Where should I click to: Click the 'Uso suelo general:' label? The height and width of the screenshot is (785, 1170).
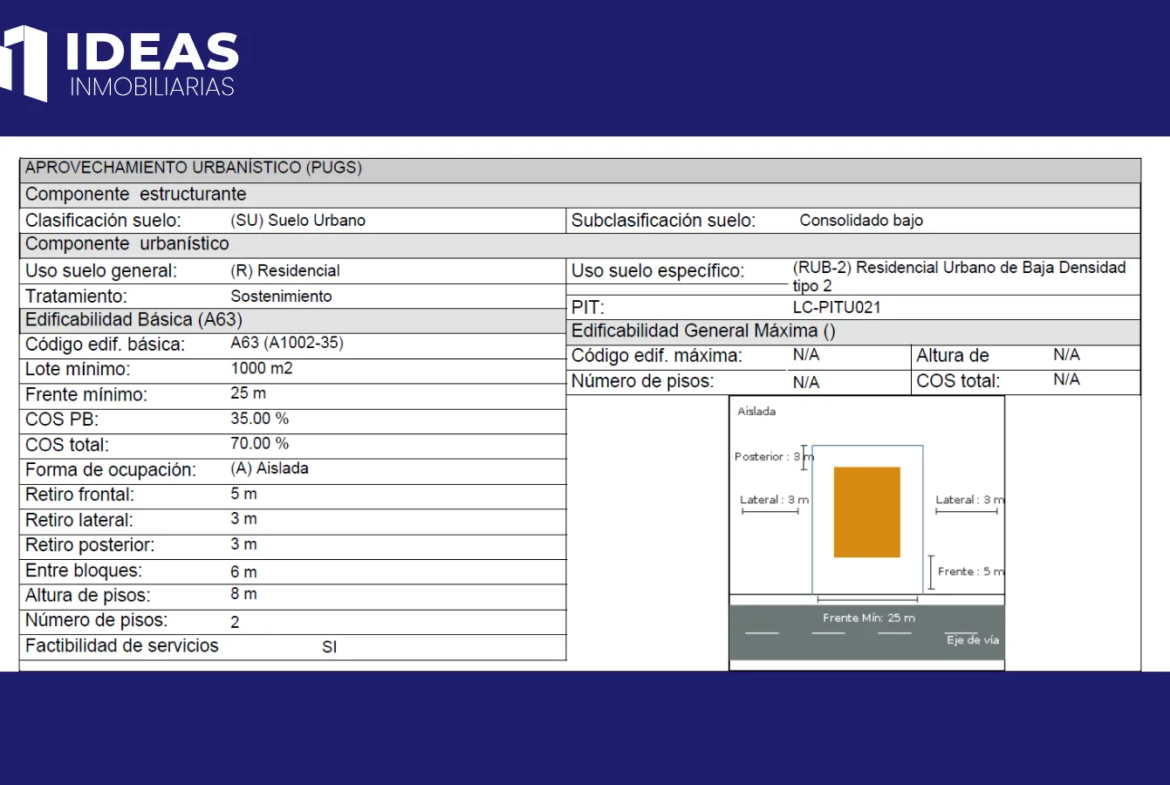click(x=101, y=270)
